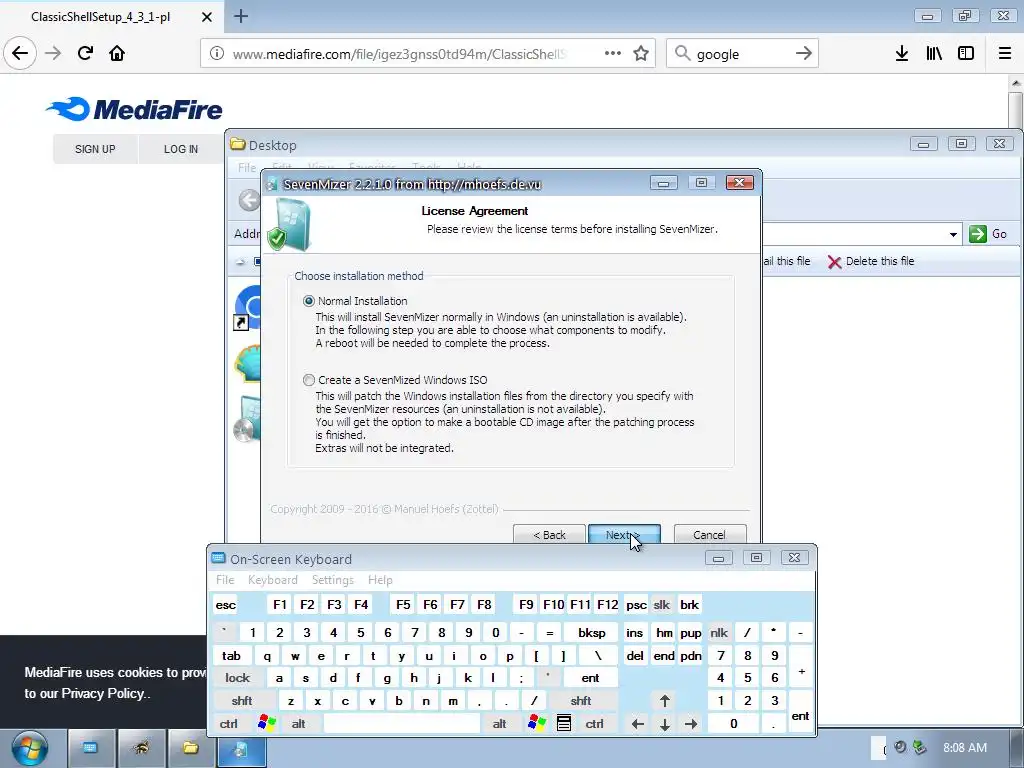
Task: Click the SIGN UP button on MediaFire
Action: (95, 149)
